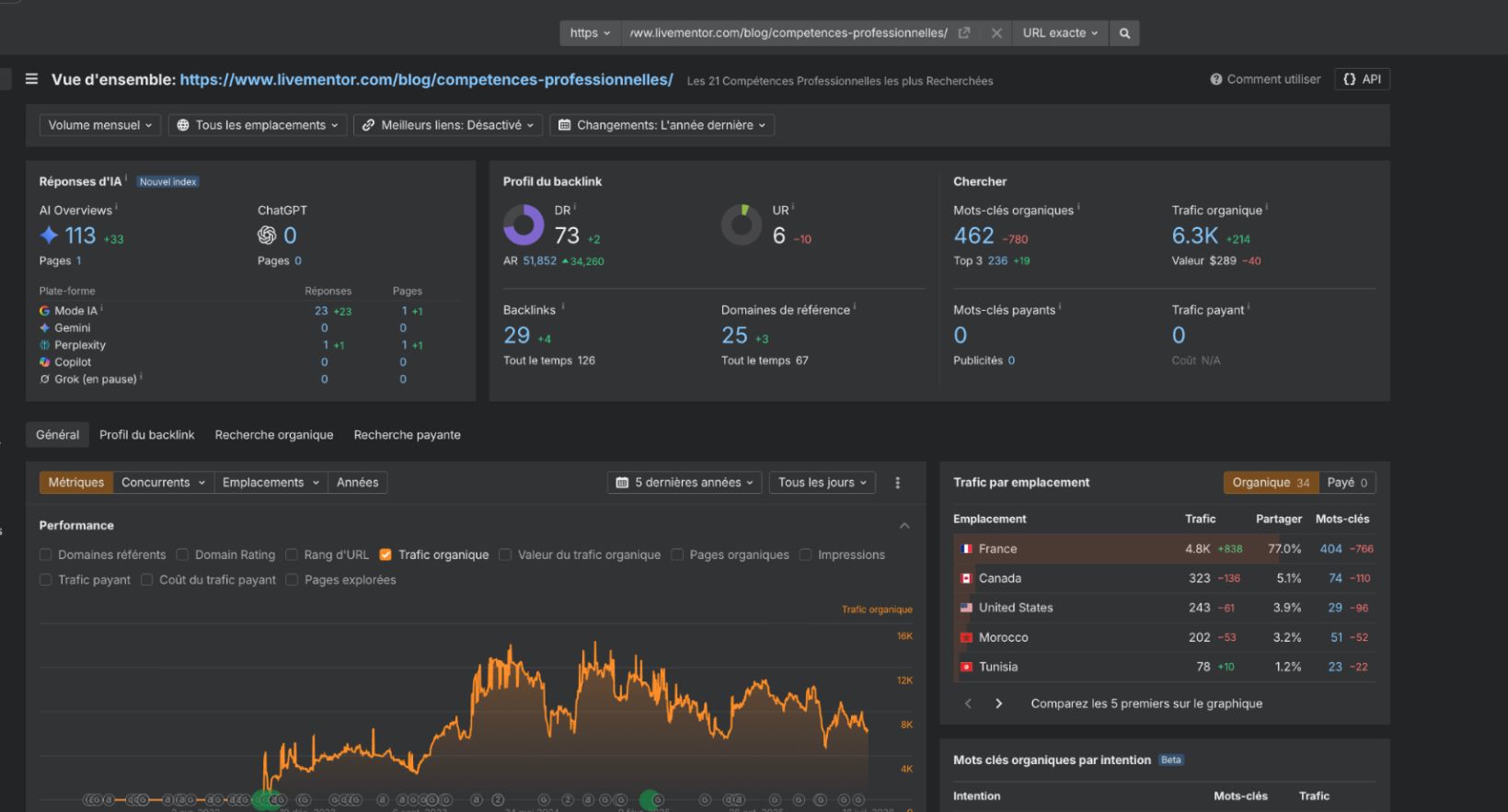Click the Comment utiliser help icon

[1216, 80]
